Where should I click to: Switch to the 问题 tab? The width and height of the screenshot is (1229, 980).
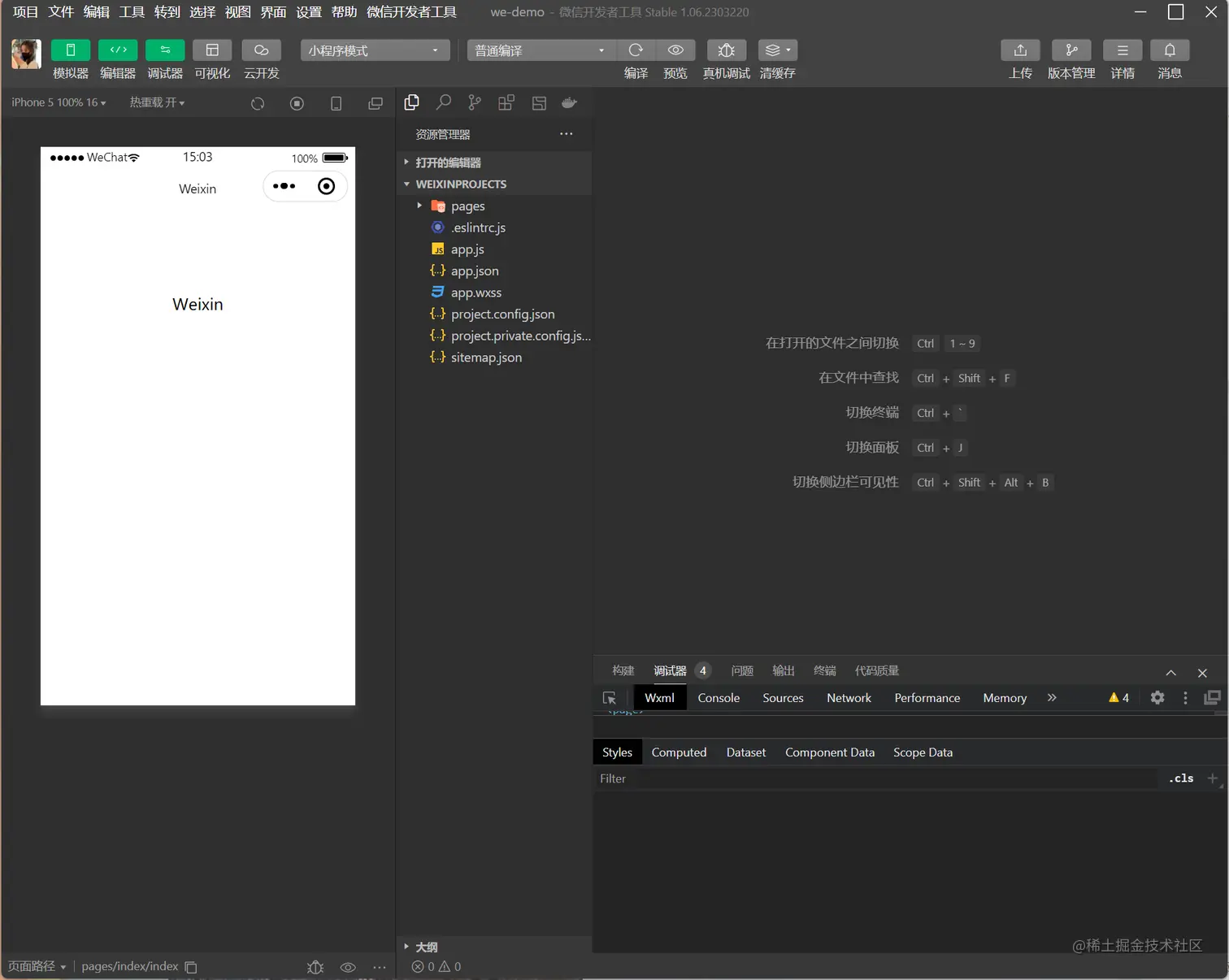click(742, 670)
